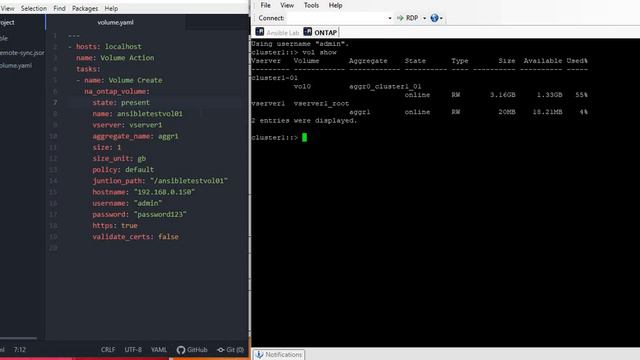Click the 7:12 cursor position indicator
Viewport: 640px width, 360px height.
click(20, 350)
